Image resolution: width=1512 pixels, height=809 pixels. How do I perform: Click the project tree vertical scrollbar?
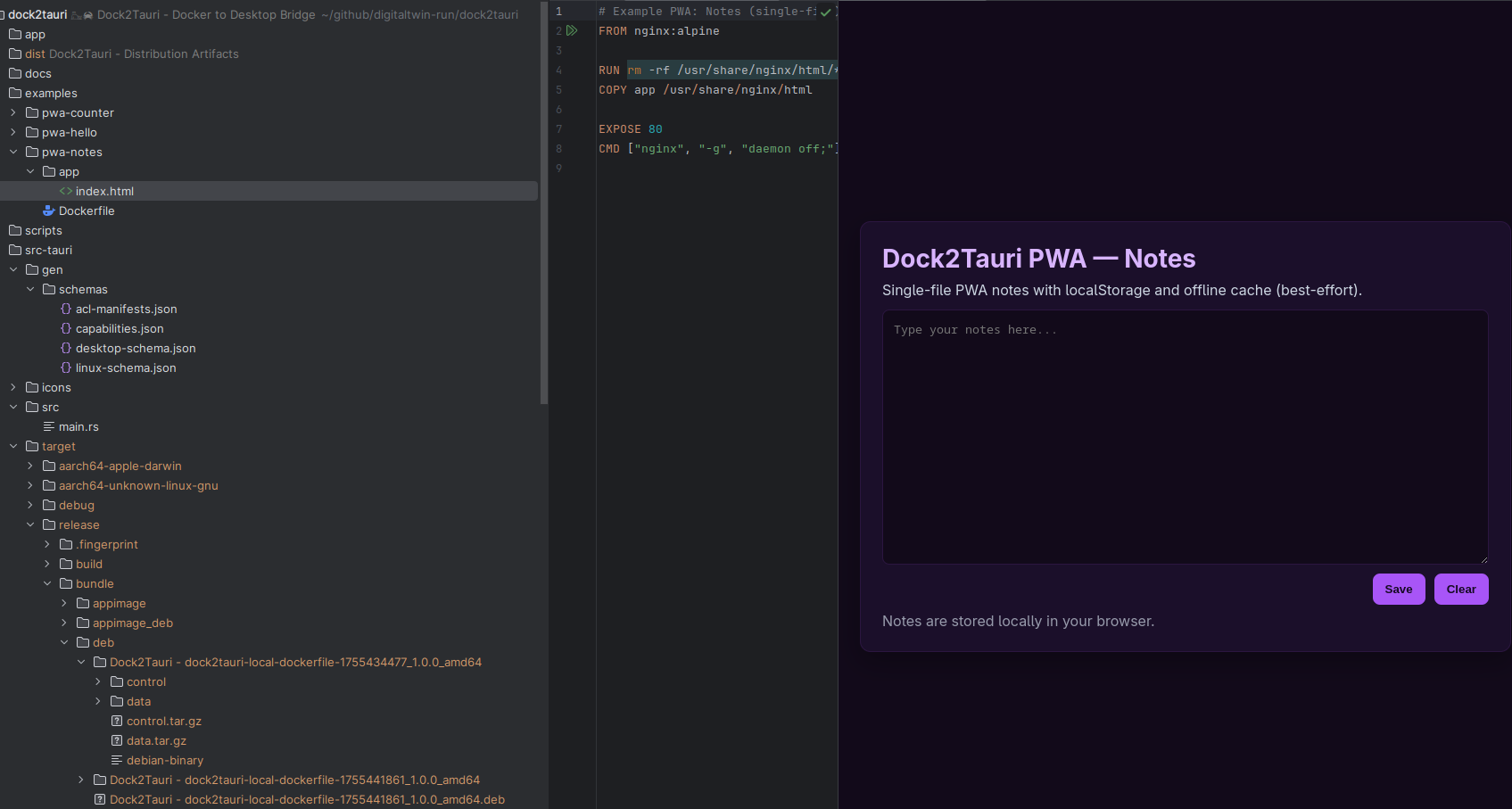(544, 203)
